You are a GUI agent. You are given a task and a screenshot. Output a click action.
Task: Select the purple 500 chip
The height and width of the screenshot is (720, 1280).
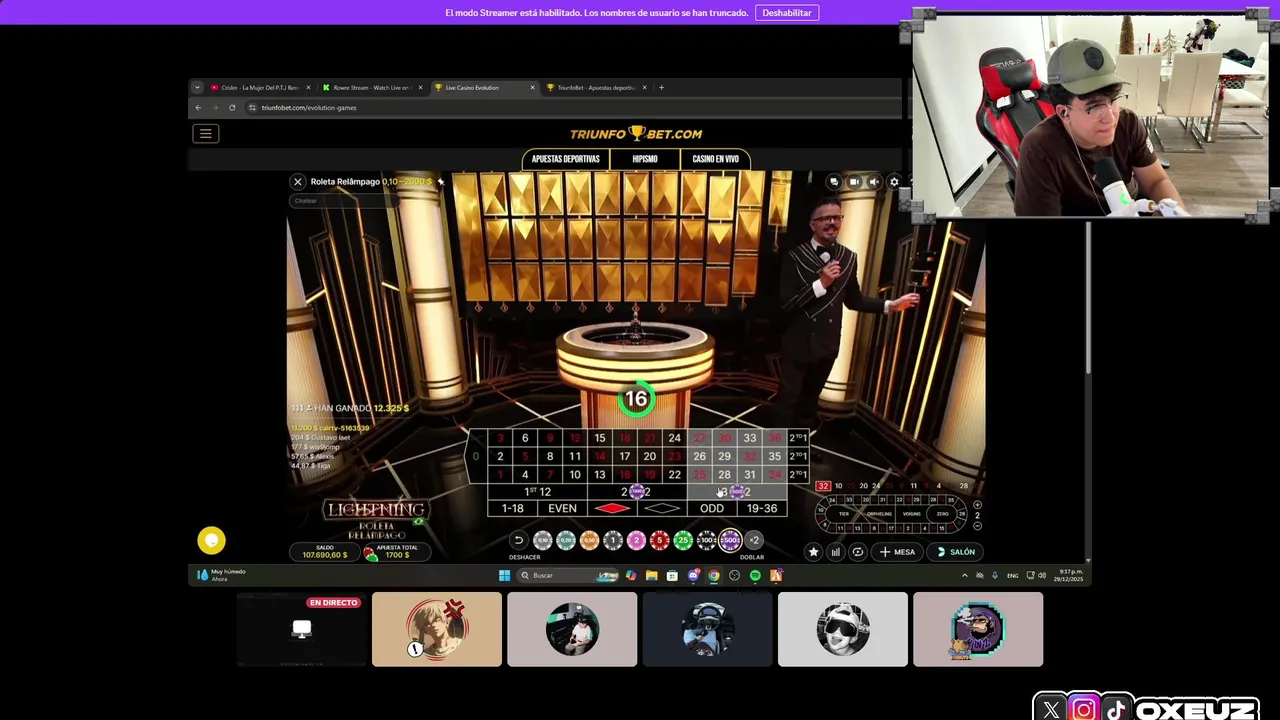click(x=731, y=540)
